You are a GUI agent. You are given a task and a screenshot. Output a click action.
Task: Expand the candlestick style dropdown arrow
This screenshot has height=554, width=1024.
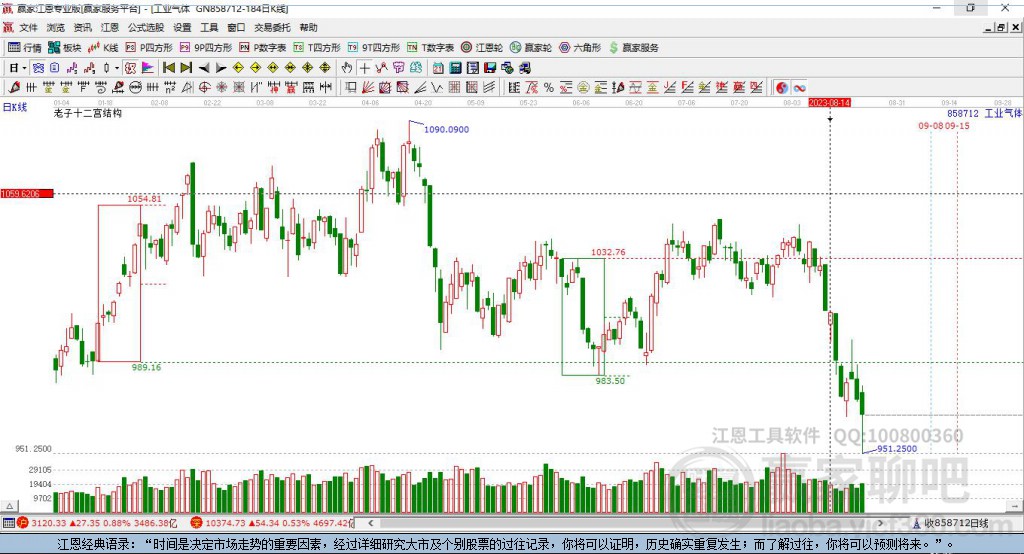(117, 68)
